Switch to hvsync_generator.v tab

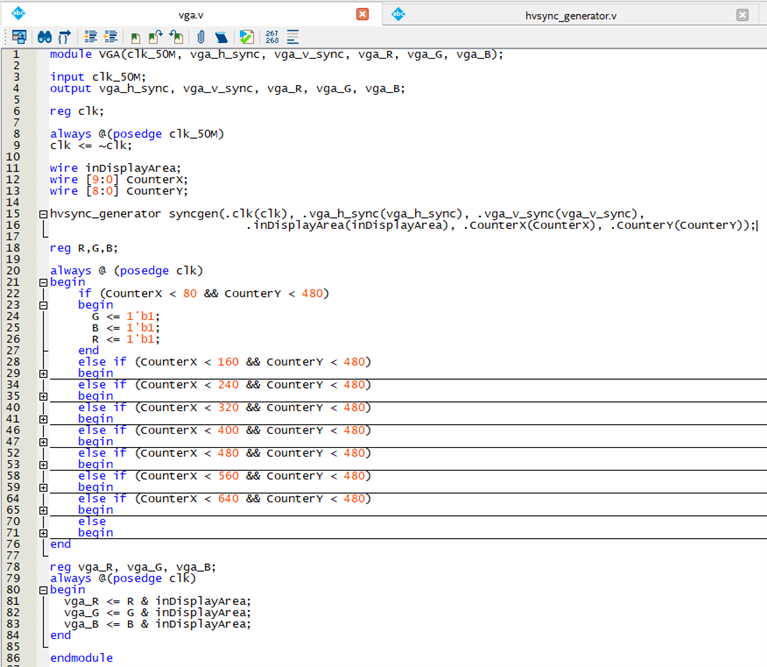571,15
